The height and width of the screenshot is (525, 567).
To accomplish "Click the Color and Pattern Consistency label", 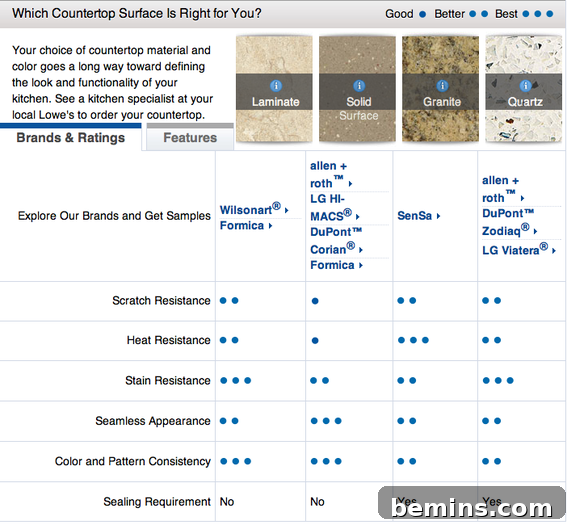I will [x=133, y=461].
